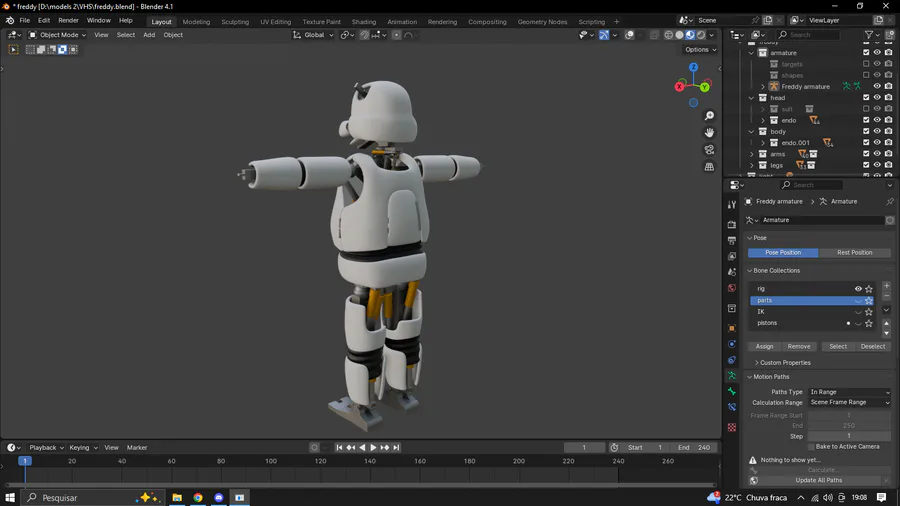Click frame 100 on the timeline
This screenshot has width=900, height=506.
coord(271,461)
